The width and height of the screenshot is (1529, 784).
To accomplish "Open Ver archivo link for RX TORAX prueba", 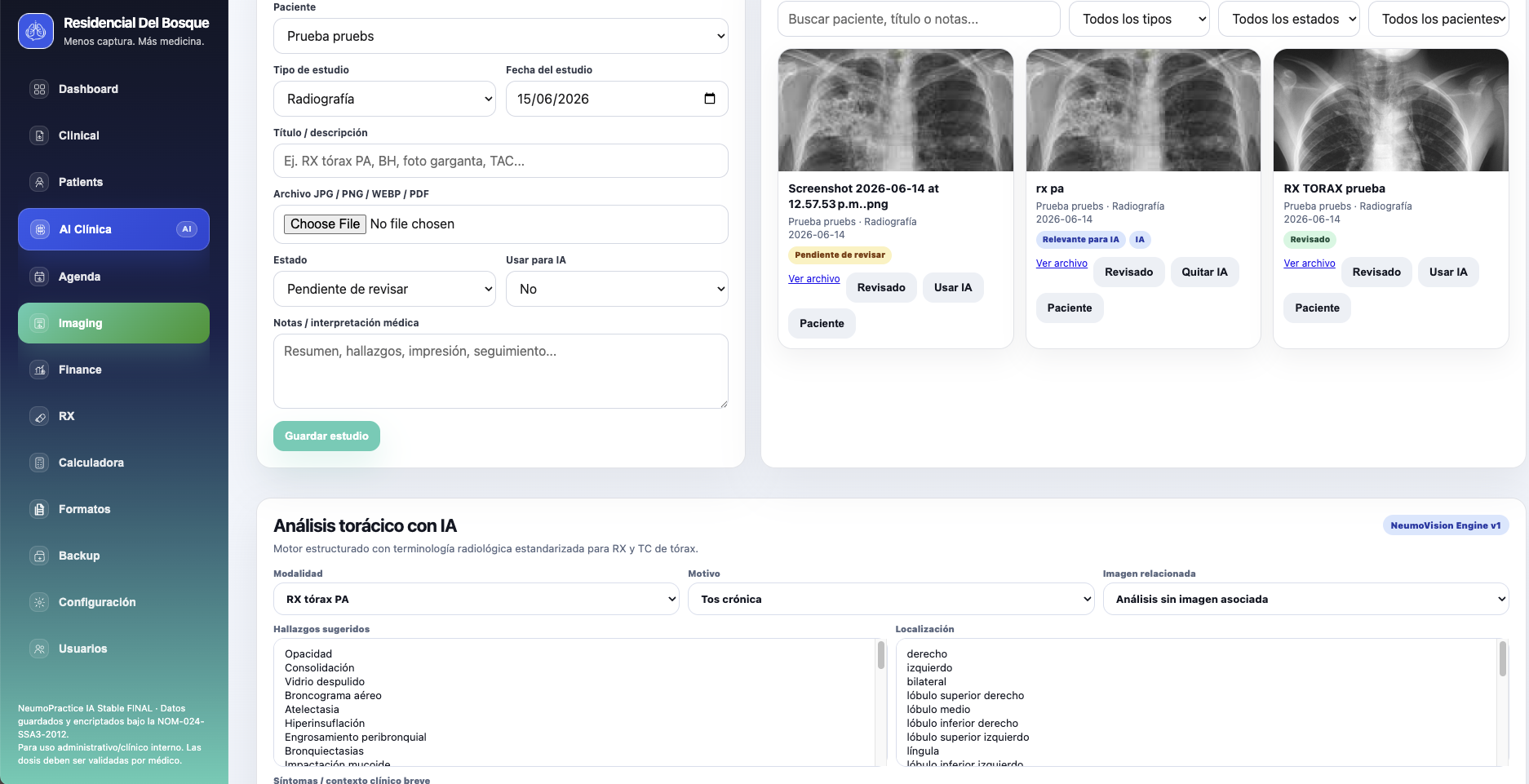I will 1310,264.
